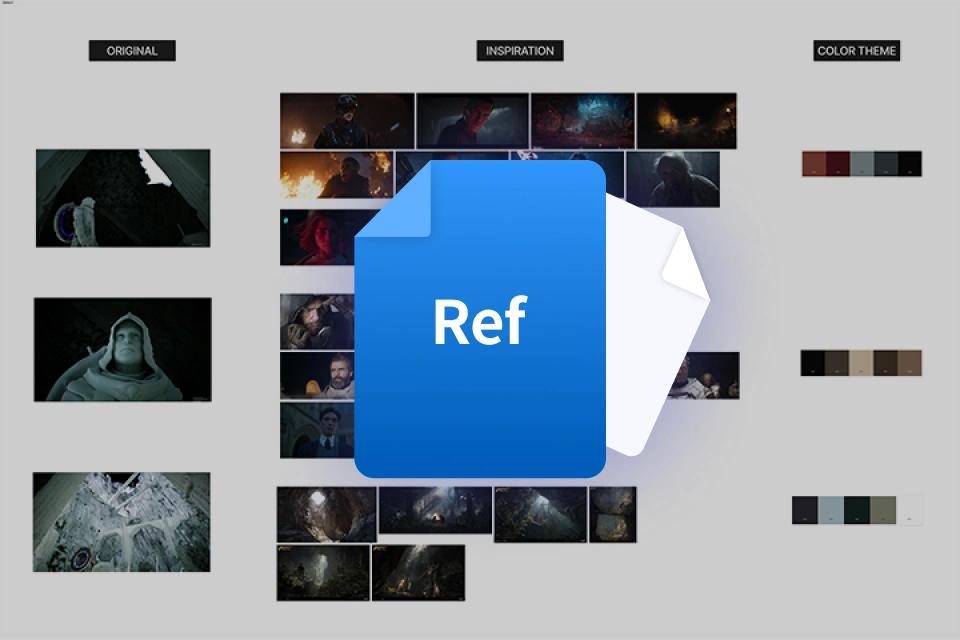960x640 pixels.
Task: Pick the brick red swatch in top palette
Action: 814,164
